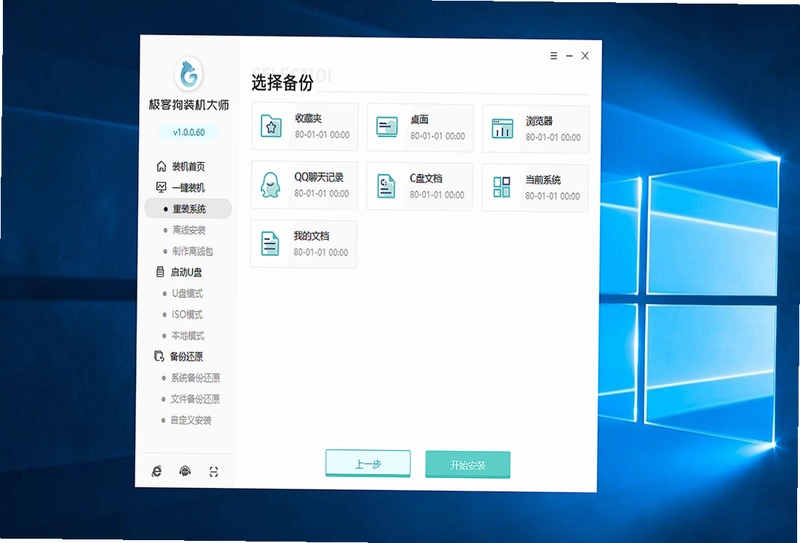The height and width of the screenshot is (543, 800).
Task: Click the scan frame icon at sidebar bottom
Action: click(x=214, y=472)
